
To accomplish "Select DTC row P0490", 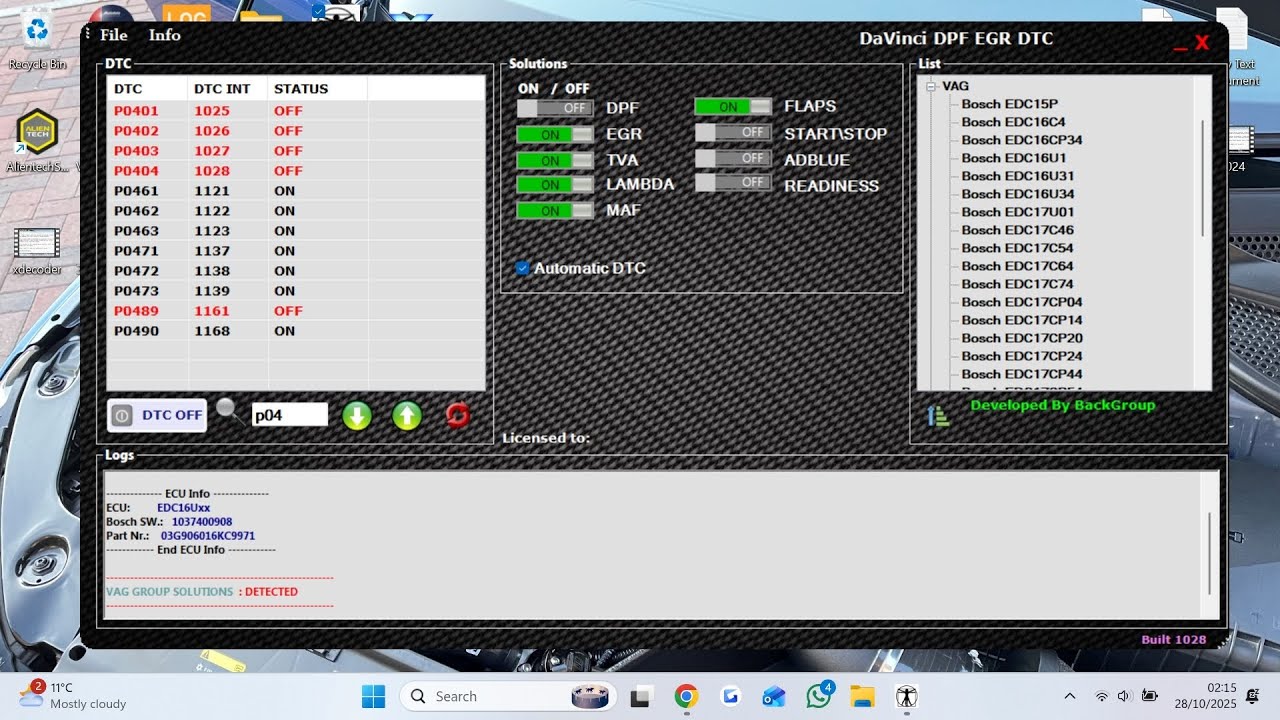I will [296, 331].
